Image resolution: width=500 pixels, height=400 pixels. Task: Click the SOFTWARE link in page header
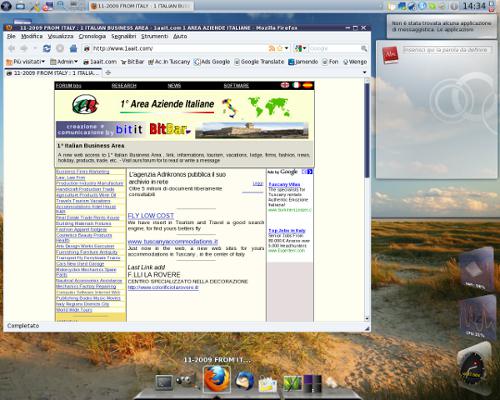click(x=236, y=86)
